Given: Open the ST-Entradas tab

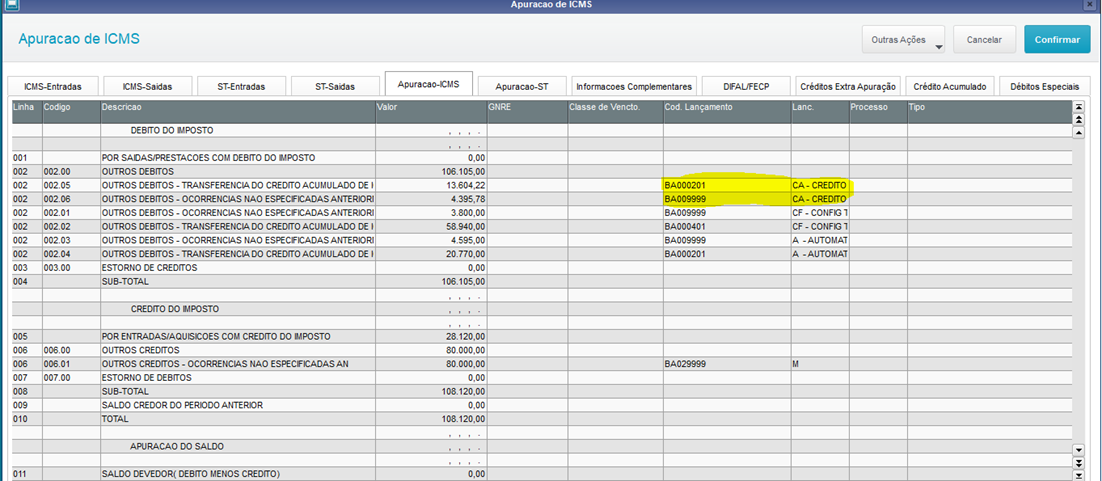Looking at the screenshot, I should click(241, 86).
